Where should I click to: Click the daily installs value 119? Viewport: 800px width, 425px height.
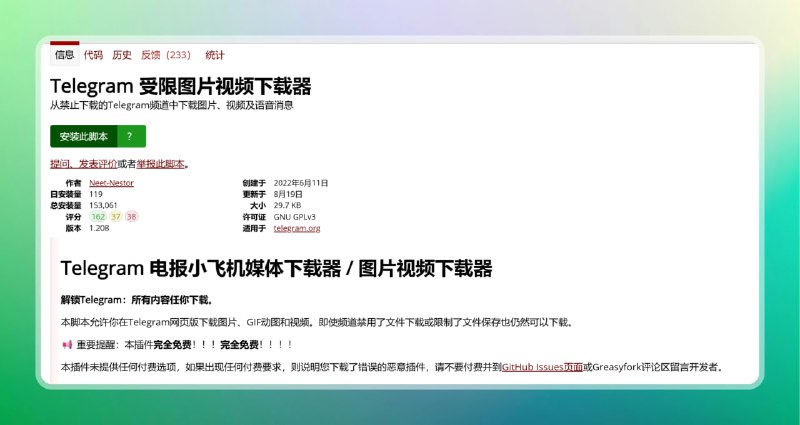[x=96, y=194]
